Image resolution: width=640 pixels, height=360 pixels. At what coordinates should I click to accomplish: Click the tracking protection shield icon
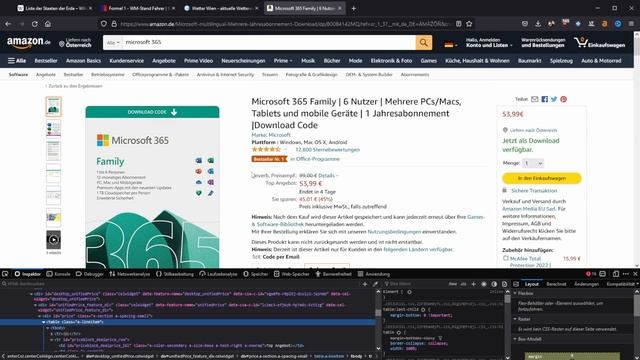point(104,24)
